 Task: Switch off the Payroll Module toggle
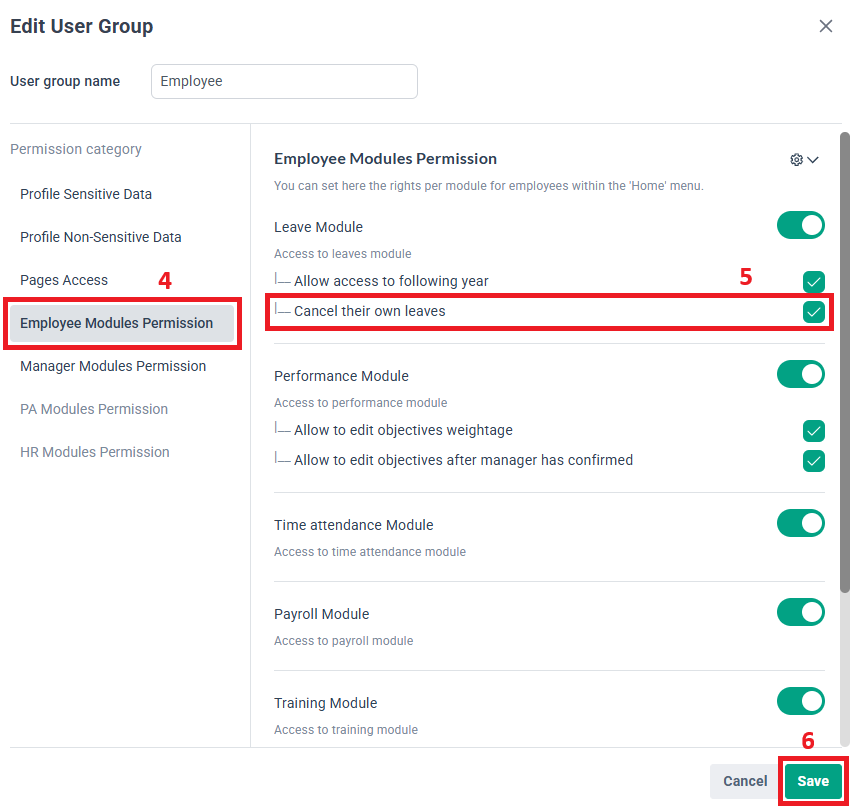click(800, 612)
